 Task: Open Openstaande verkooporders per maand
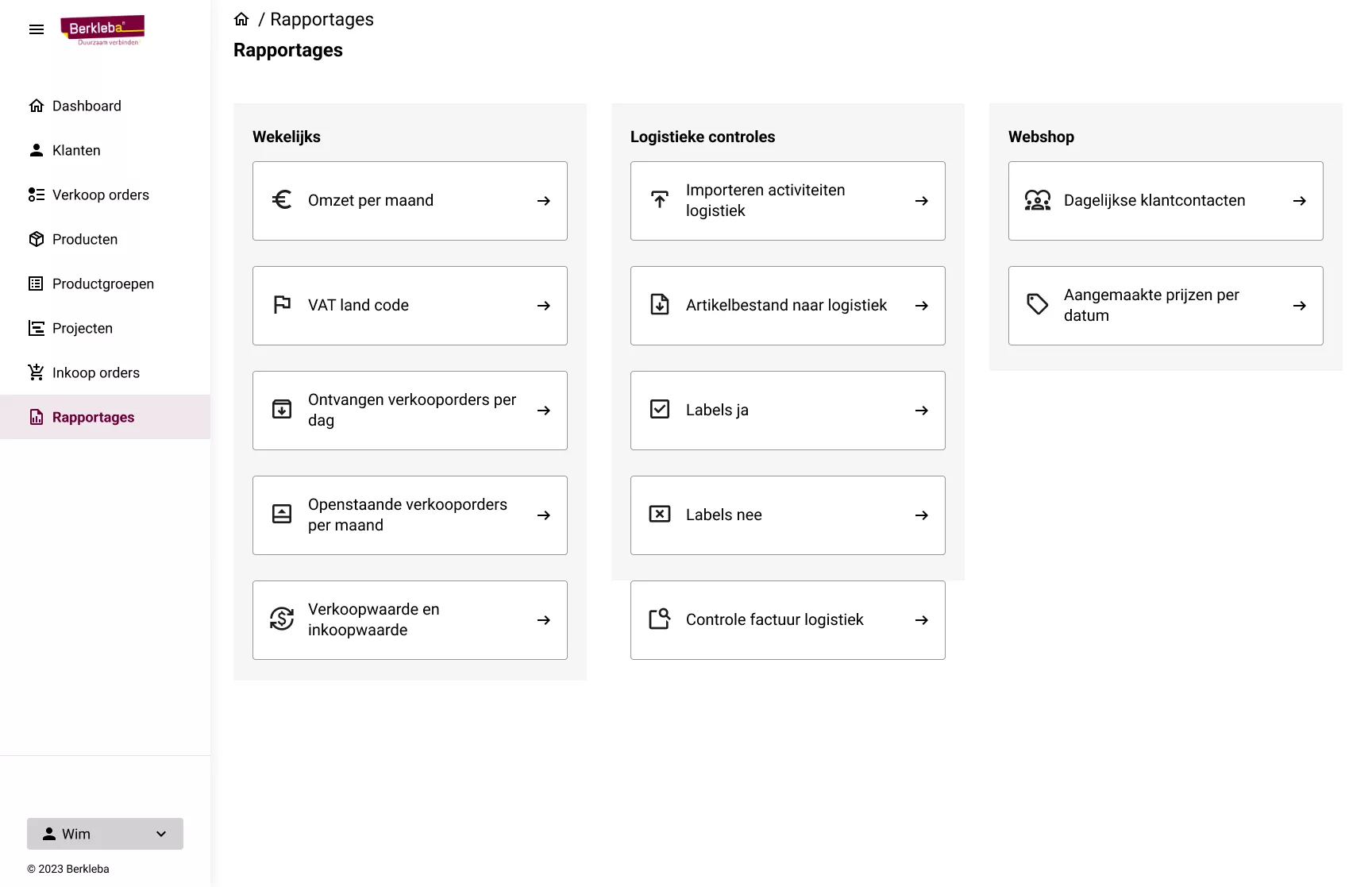[410, 515]
